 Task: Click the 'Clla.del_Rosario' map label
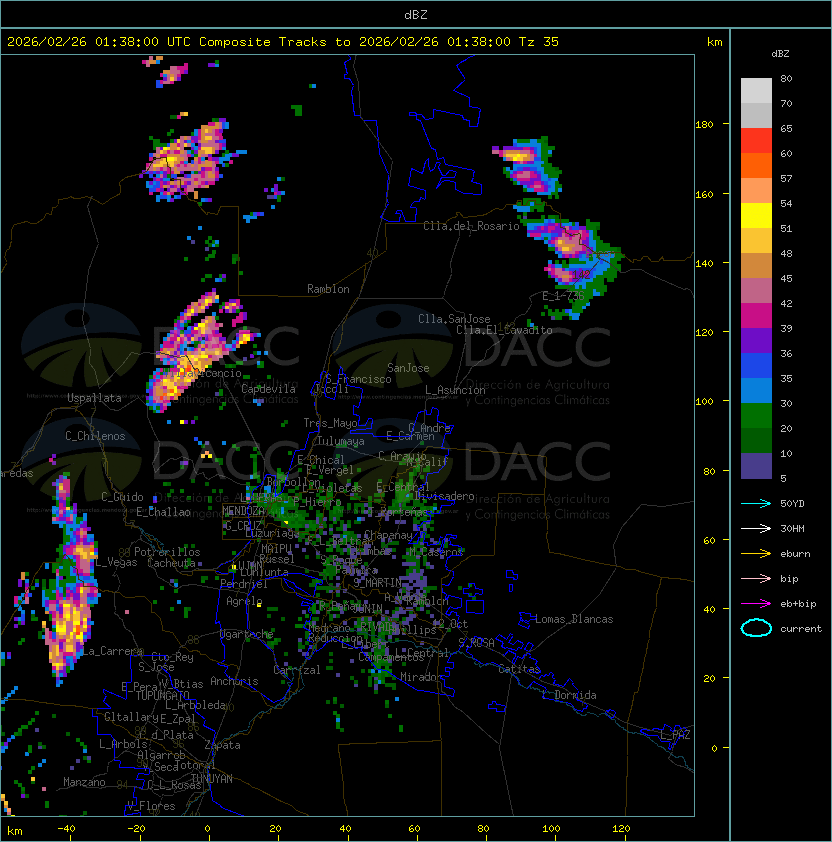[471, 226]
